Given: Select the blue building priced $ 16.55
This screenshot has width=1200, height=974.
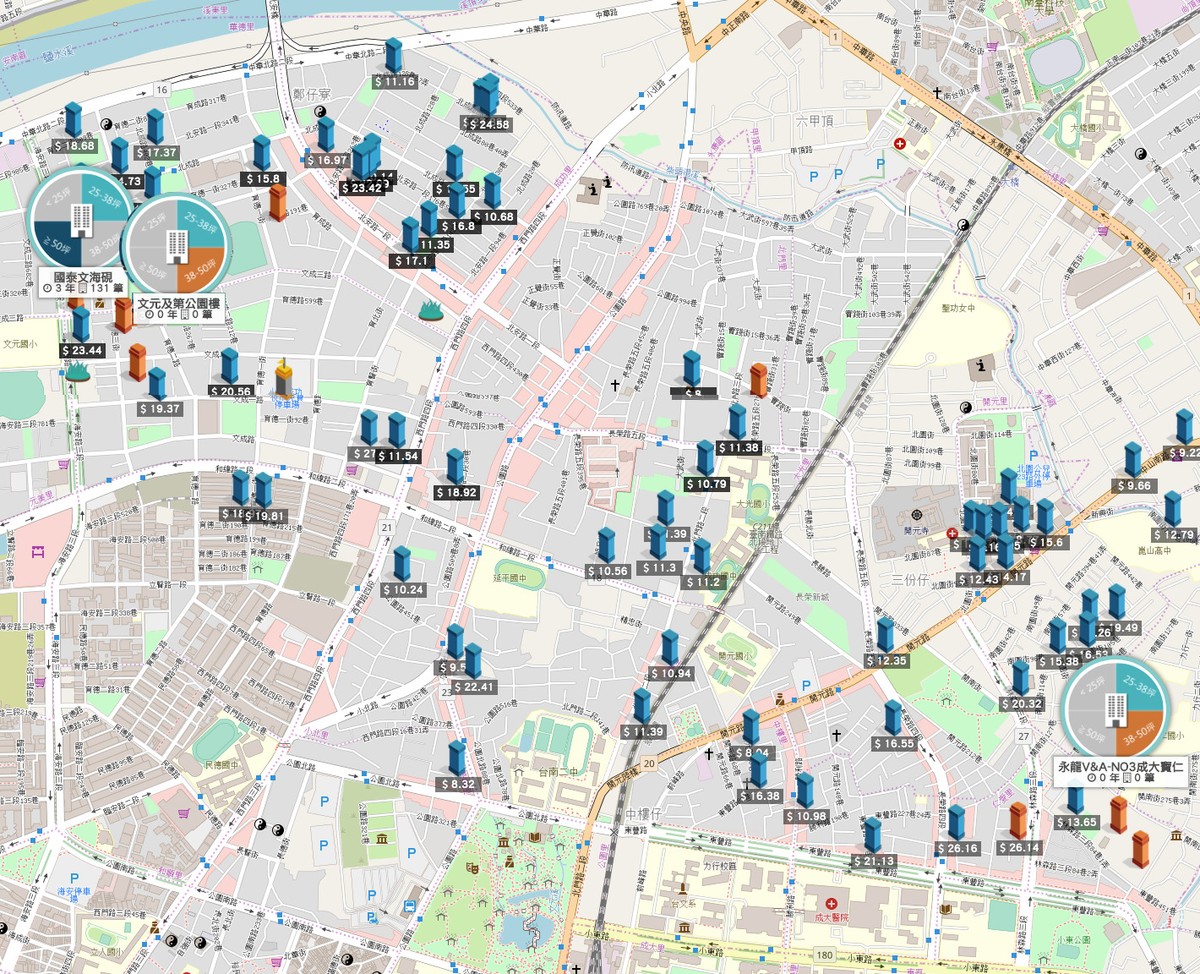Looking at the screenshot, I should [893, 718].
